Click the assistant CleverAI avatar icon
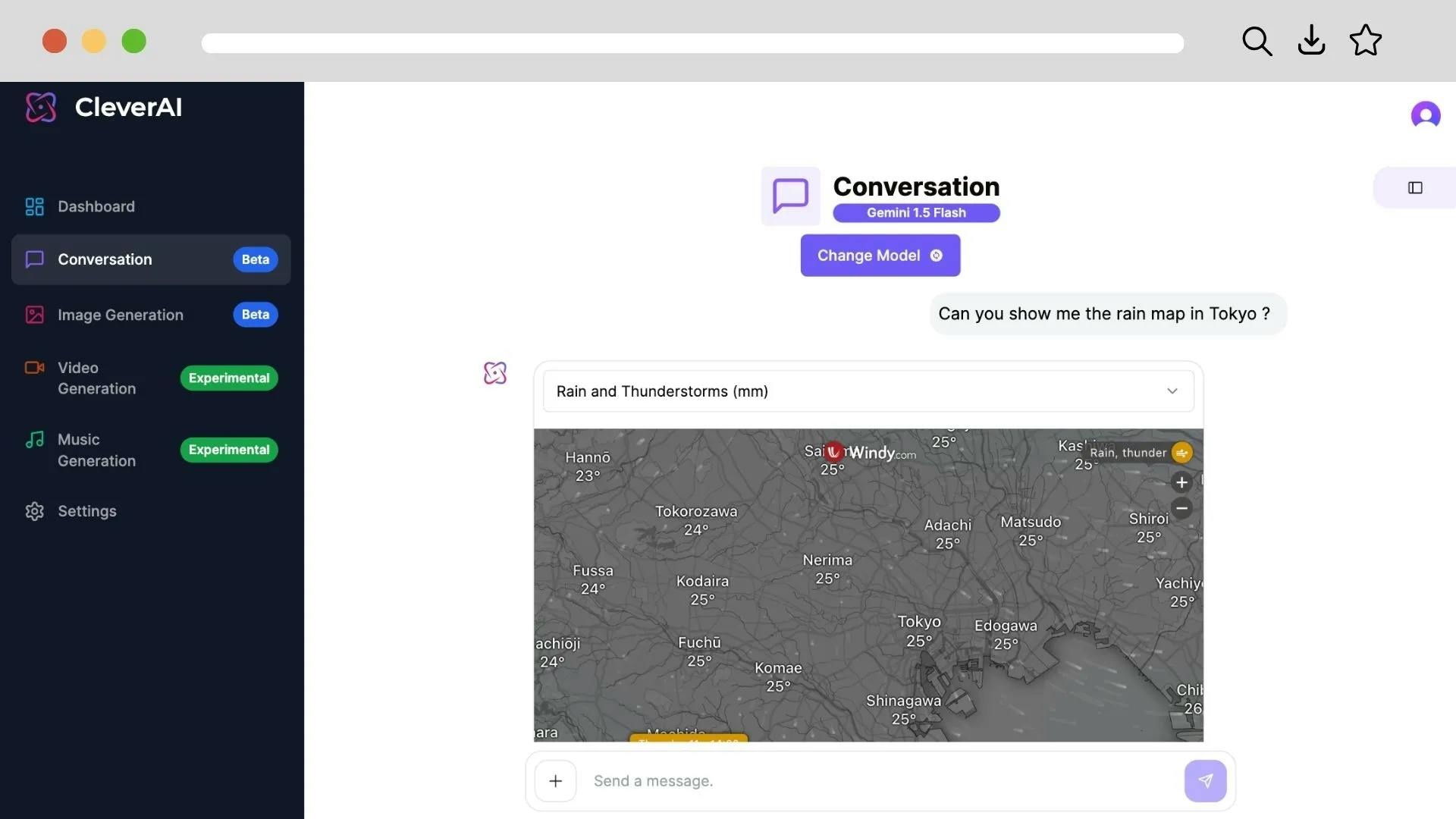This screenshot has height=819, width=1456. 495,373
